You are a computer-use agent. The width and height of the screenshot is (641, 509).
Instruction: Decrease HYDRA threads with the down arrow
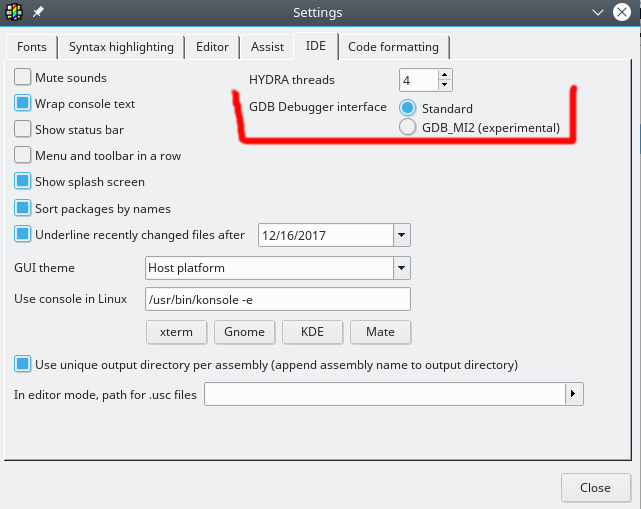(445, 85)
